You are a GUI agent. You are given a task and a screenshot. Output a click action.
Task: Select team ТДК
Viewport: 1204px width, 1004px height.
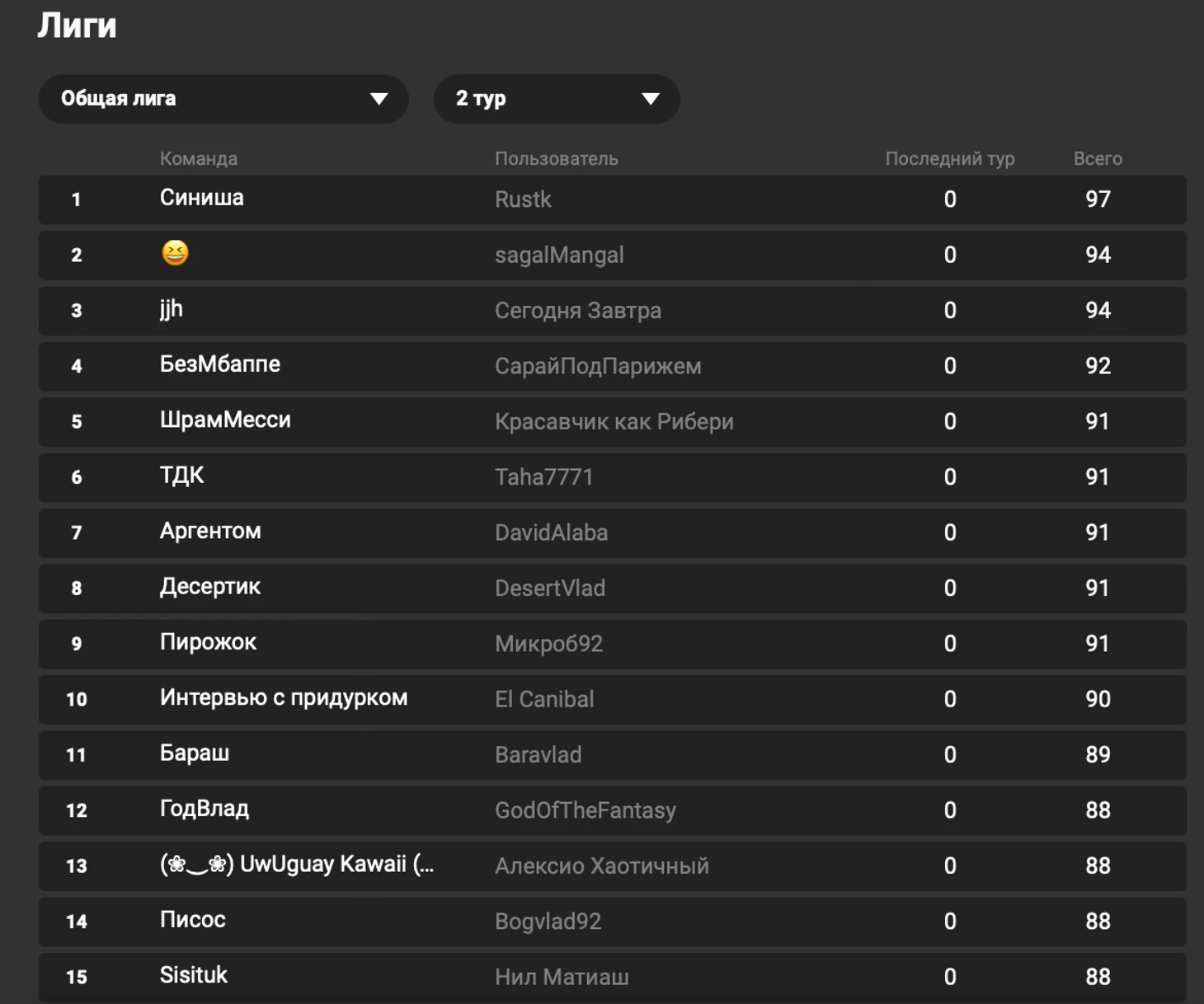tap(182, 476)
